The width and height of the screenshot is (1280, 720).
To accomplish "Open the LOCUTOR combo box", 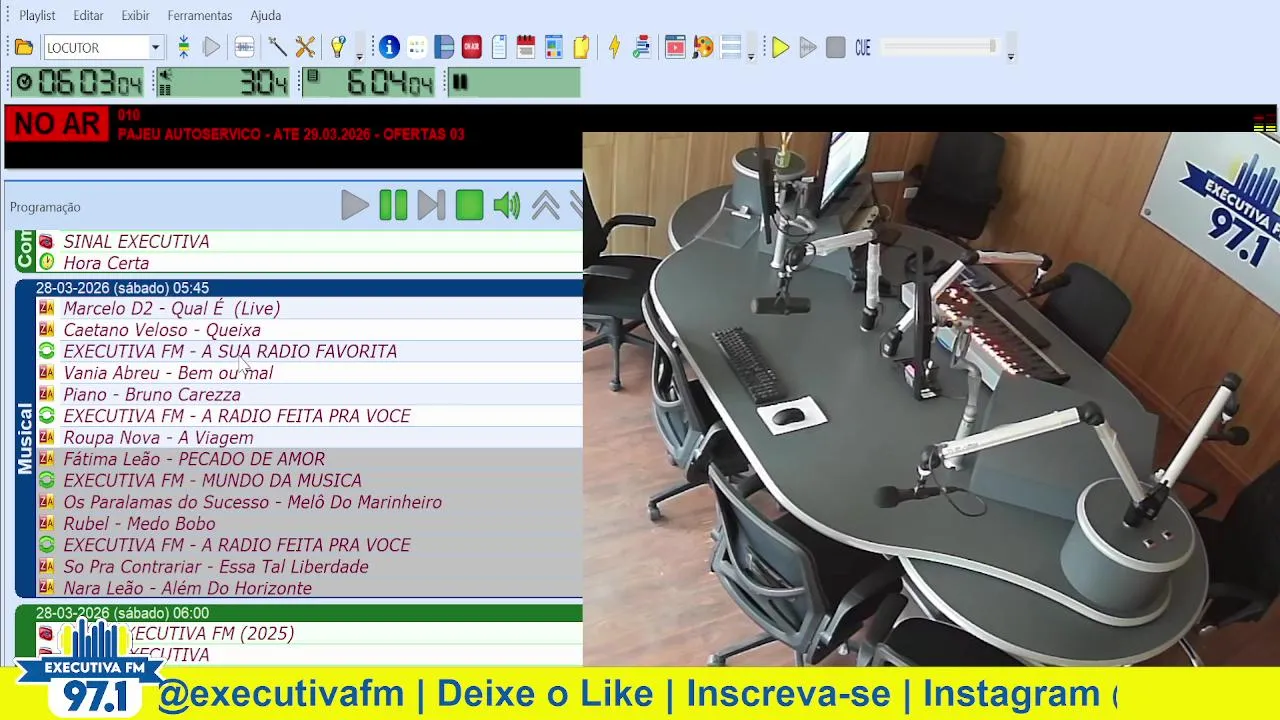I will tap(102, 47).
